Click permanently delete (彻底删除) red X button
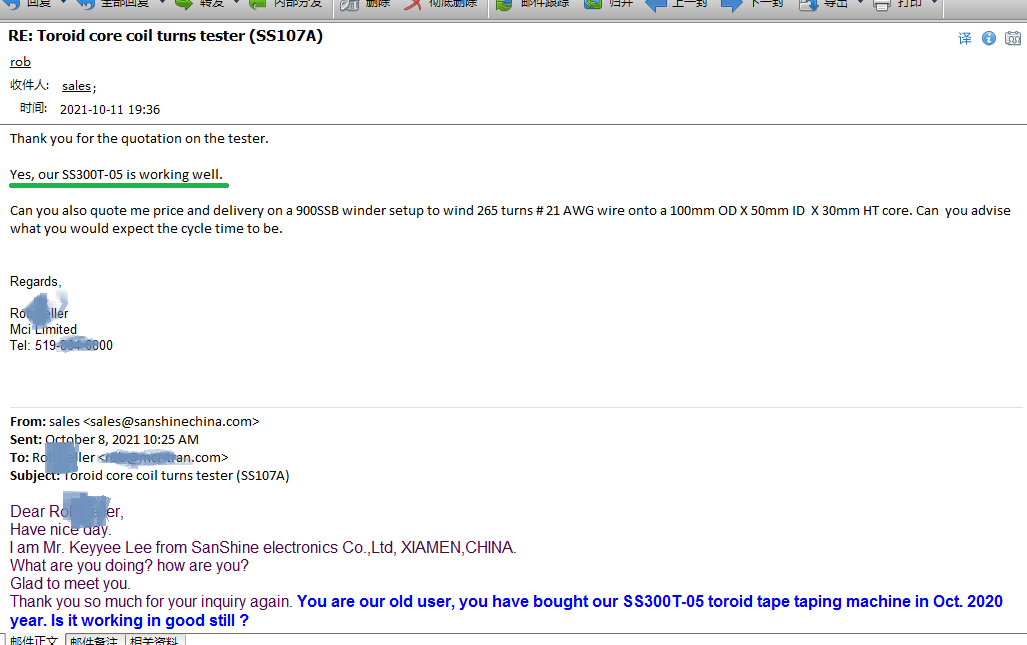Screen dimensions: 1027x645 pos(440,4)
